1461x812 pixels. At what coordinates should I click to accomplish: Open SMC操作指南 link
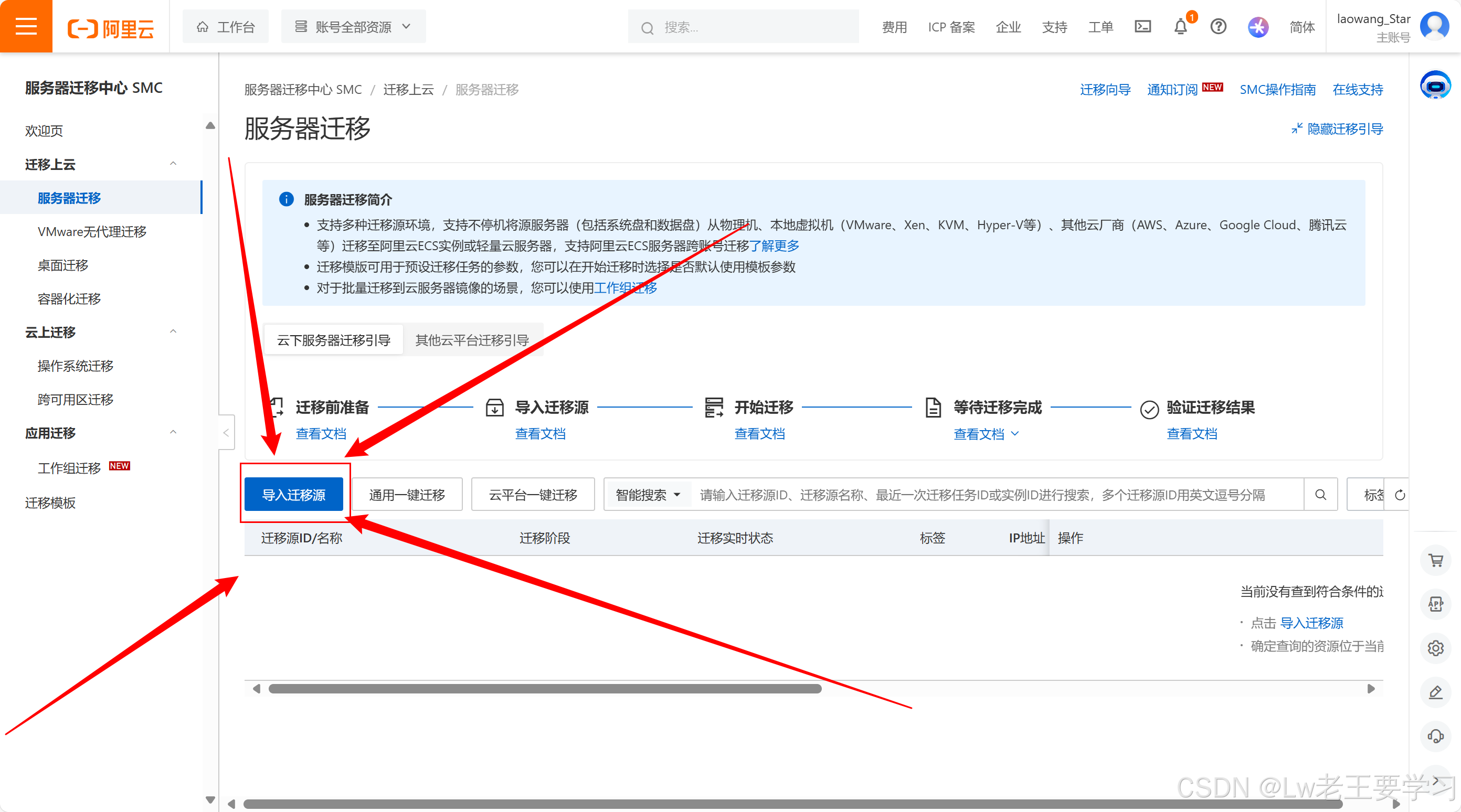tap(1277, 90)
